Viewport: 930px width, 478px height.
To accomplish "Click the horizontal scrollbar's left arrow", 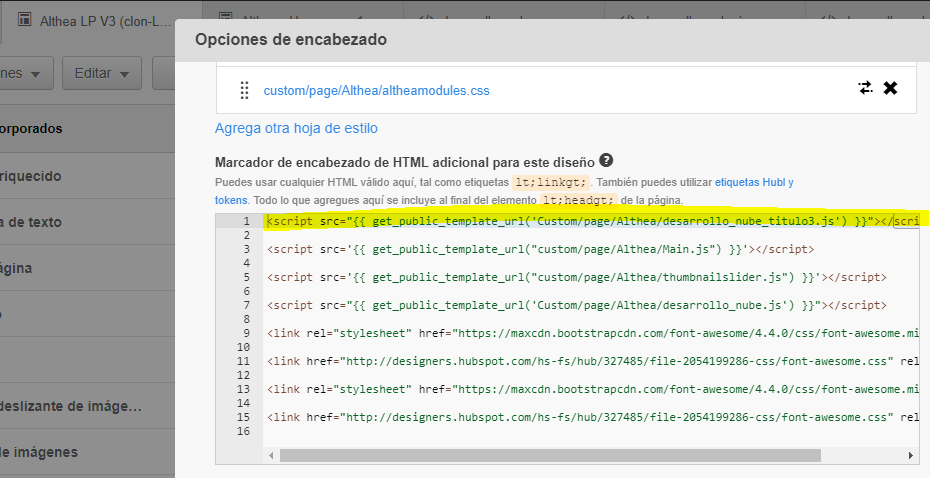I will (271, 455).
